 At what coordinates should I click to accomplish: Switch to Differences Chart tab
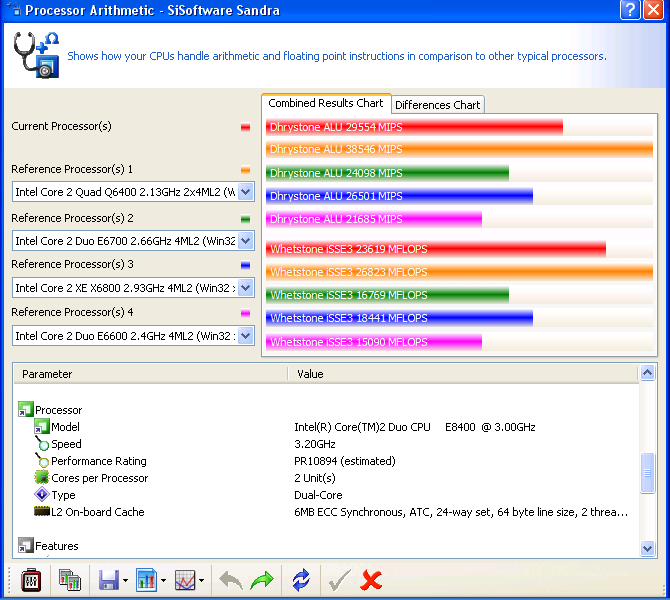(438, 105)
